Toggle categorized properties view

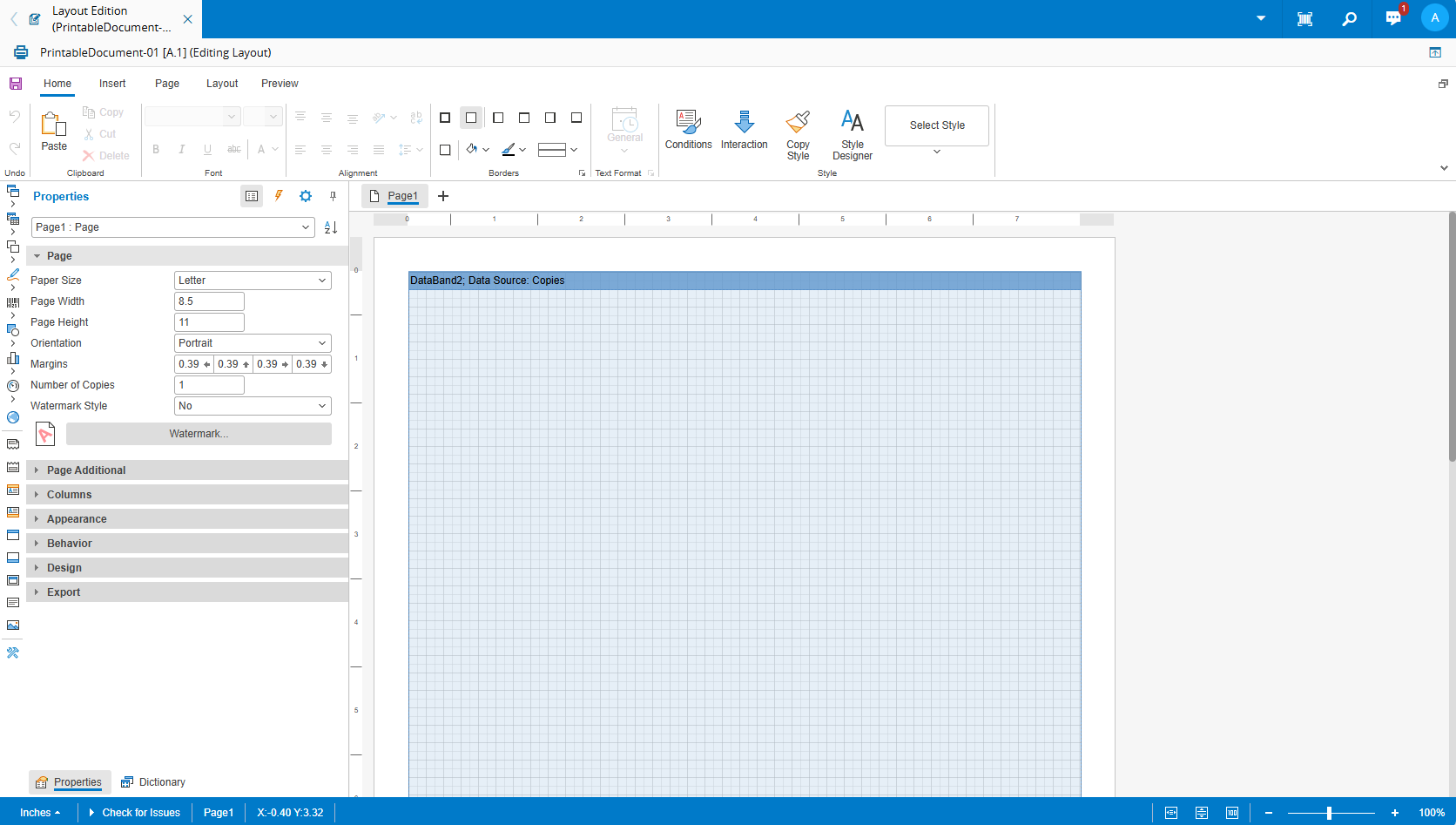(252, 196)
